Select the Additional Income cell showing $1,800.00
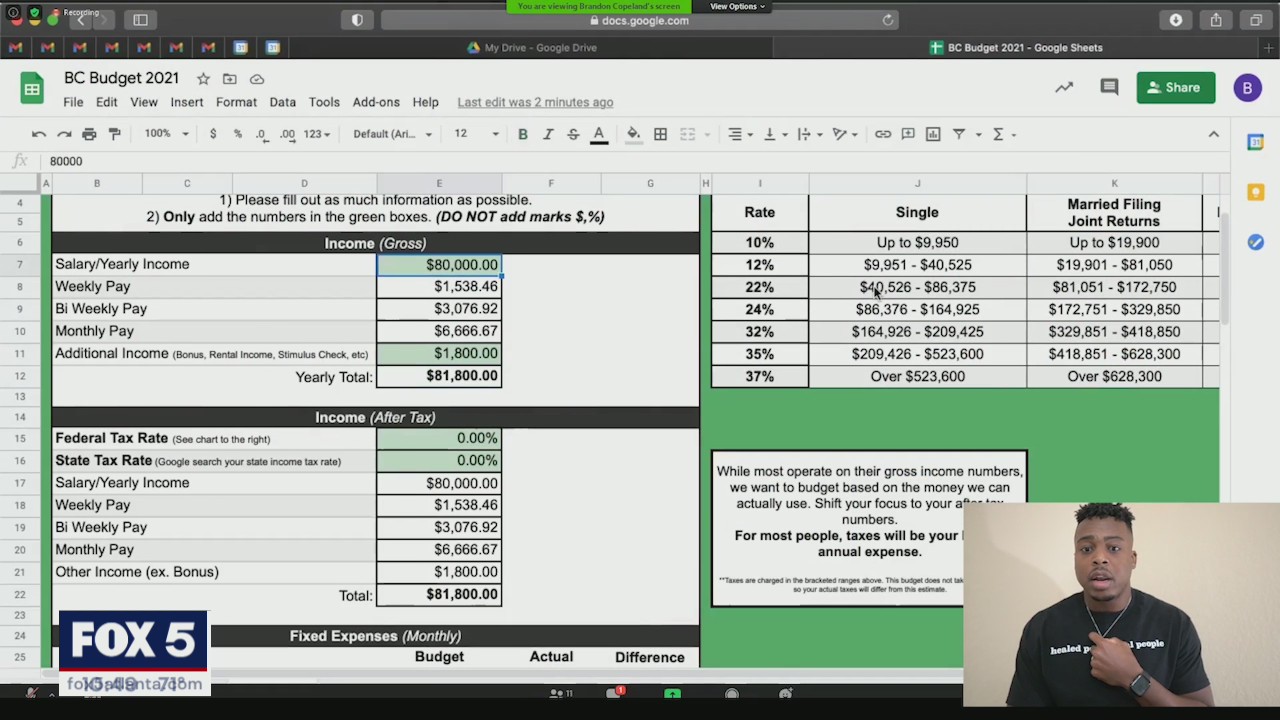 (439, 354)
